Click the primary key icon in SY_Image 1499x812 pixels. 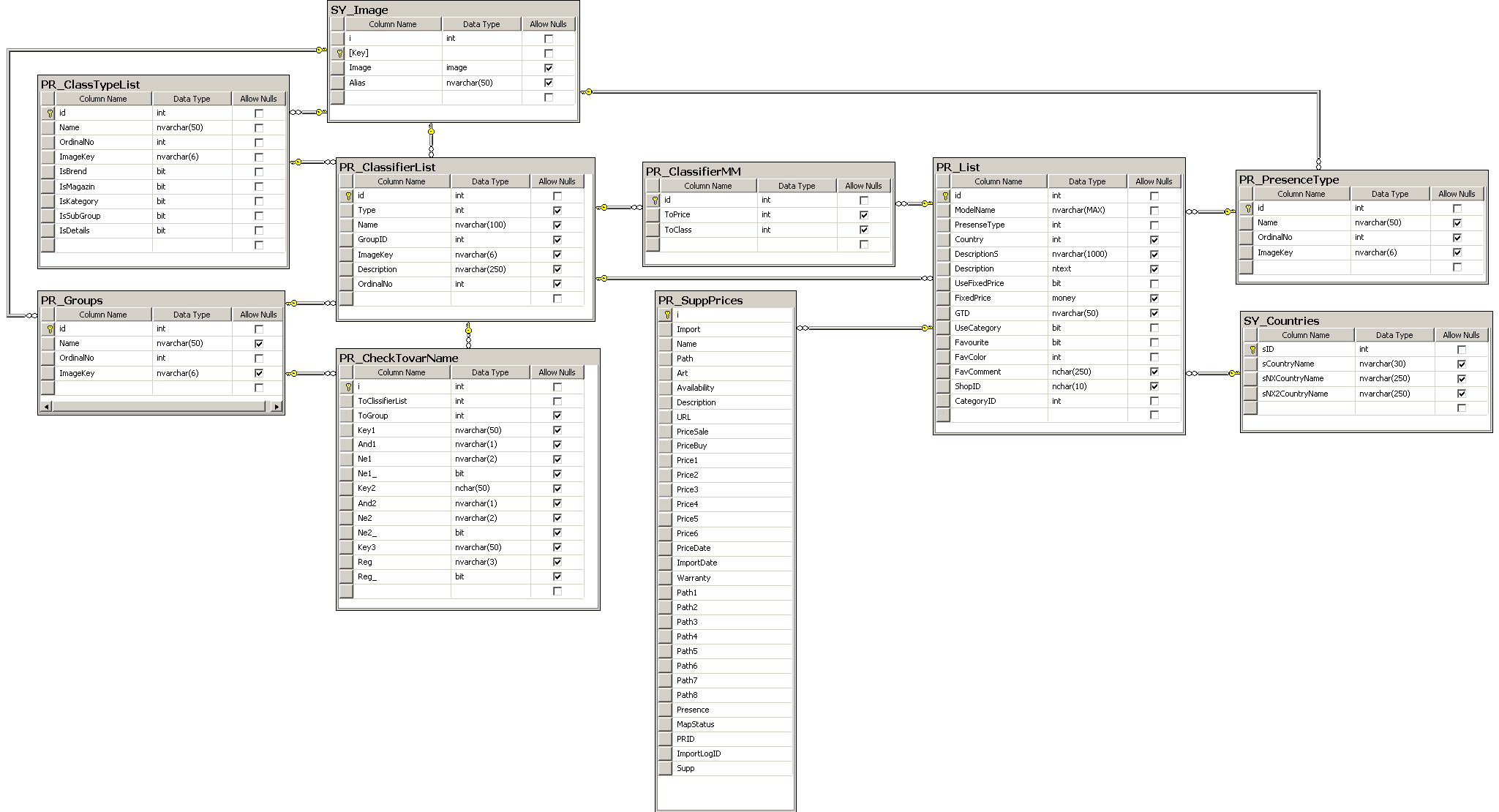tap(339, 53)
